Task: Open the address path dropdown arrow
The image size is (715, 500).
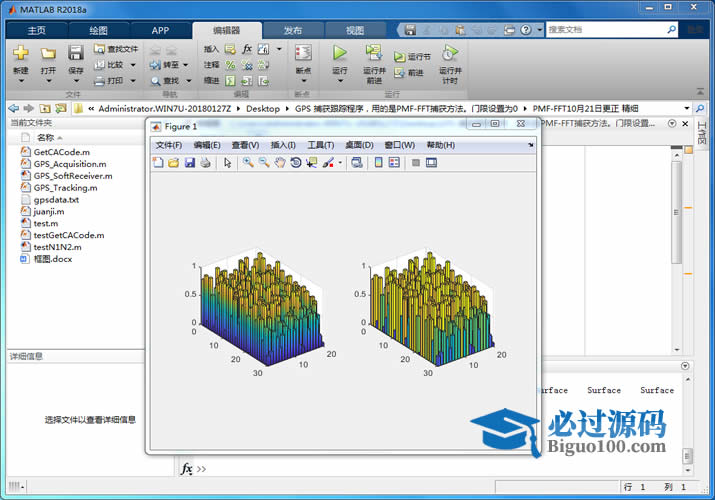Action: tap(687, 108)
